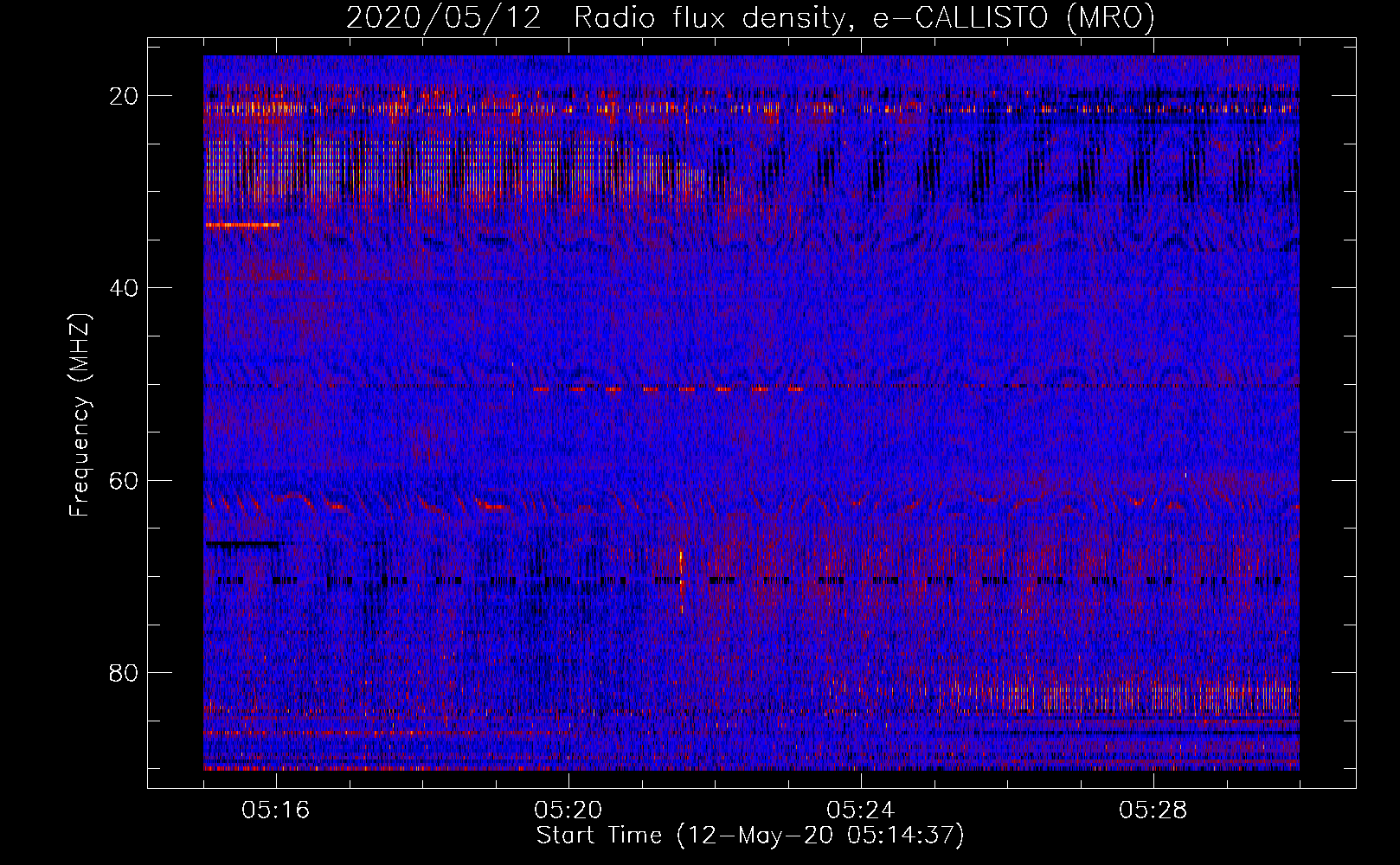The width and height of the screenshot is (1400, 865).
Task: Select the 'Frequency (MHZ)' y-axis label
Action: [x=80, y=415]
